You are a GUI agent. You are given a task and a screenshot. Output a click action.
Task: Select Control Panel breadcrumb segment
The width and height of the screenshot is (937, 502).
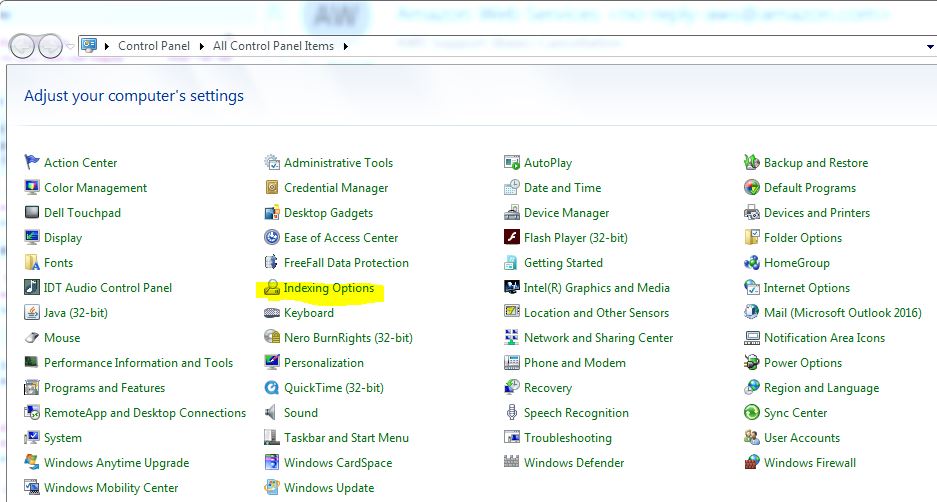tap(154, 46)
